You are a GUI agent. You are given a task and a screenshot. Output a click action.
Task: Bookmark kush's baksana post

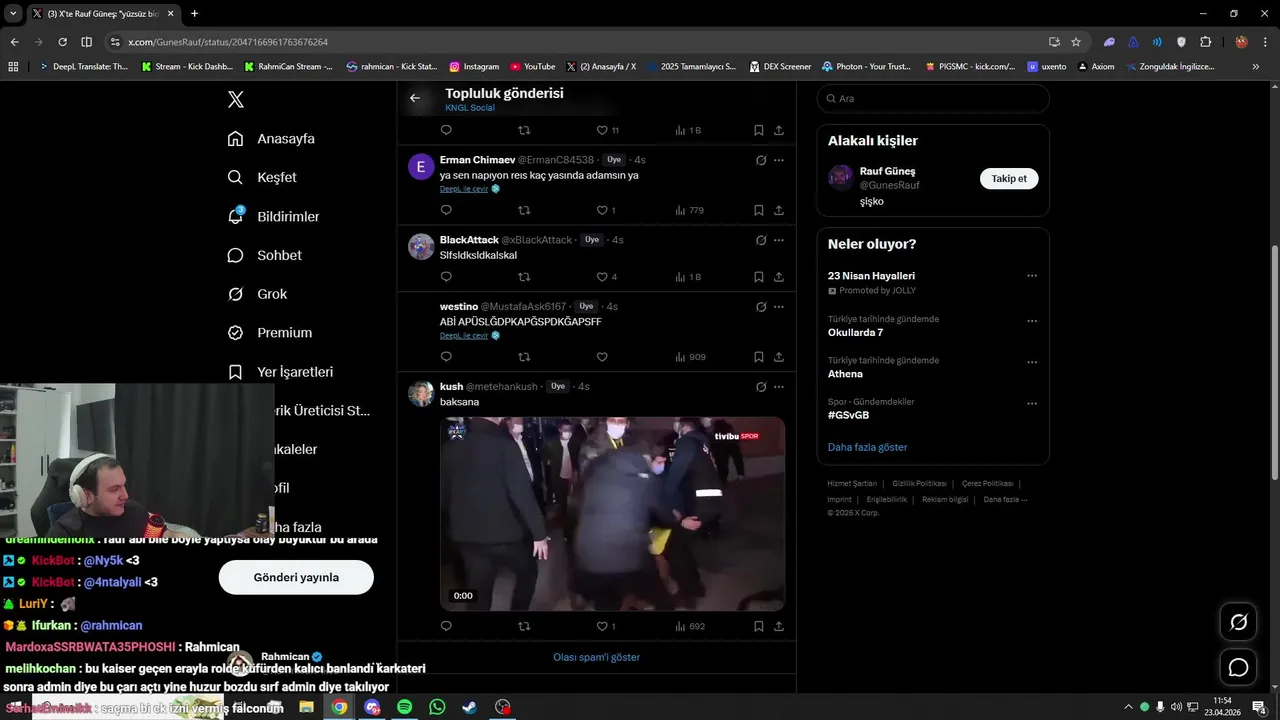point(759,626)
